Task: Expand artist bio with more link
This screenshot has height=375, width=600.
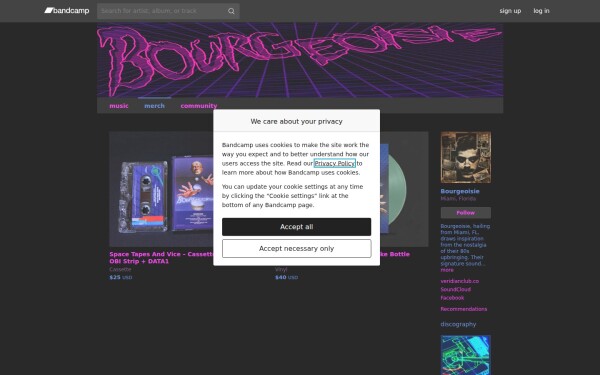Action: [x=447, y=270]
